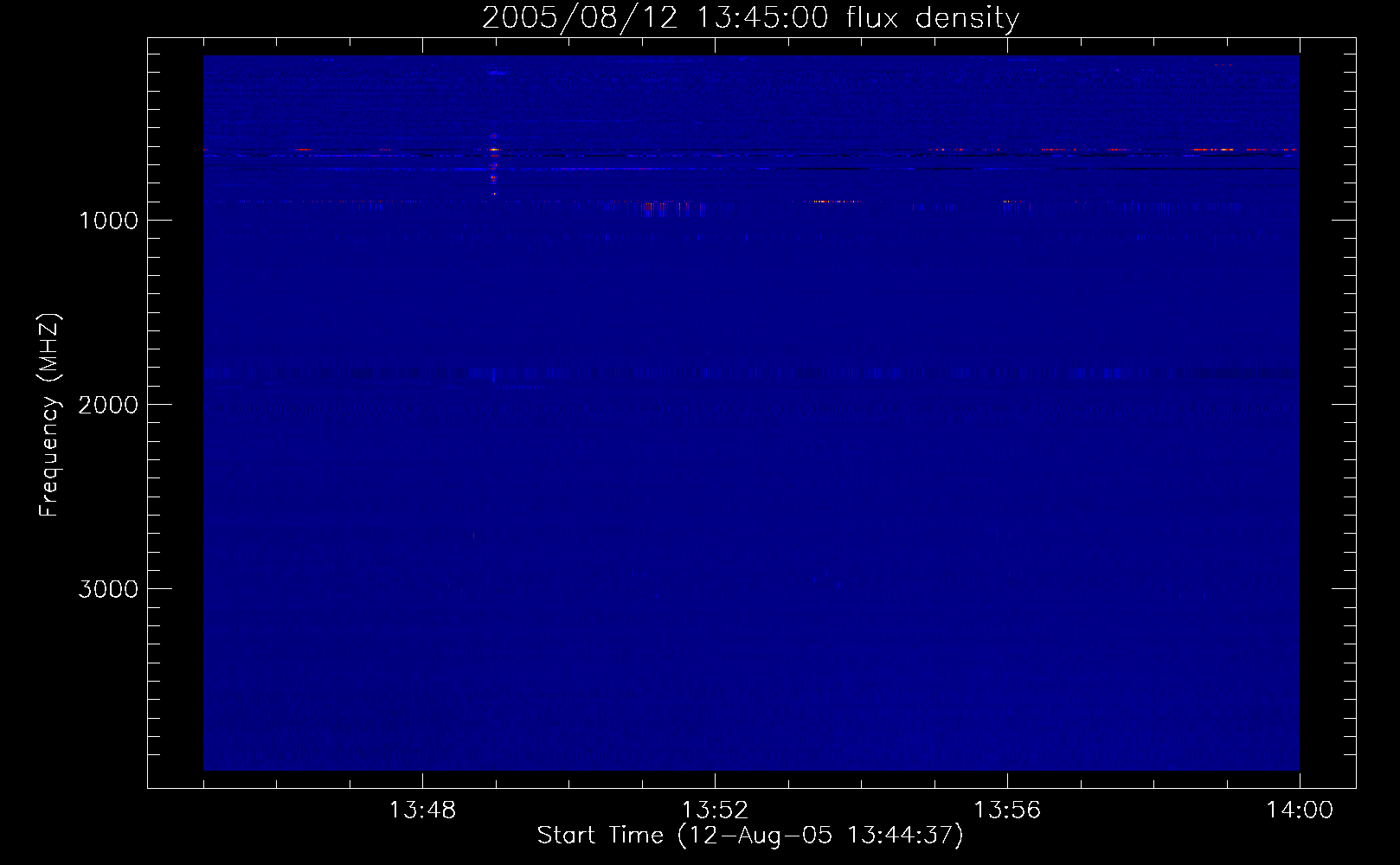
Task: Select the 13:48 time tick label
Action: tap(422, 811)
